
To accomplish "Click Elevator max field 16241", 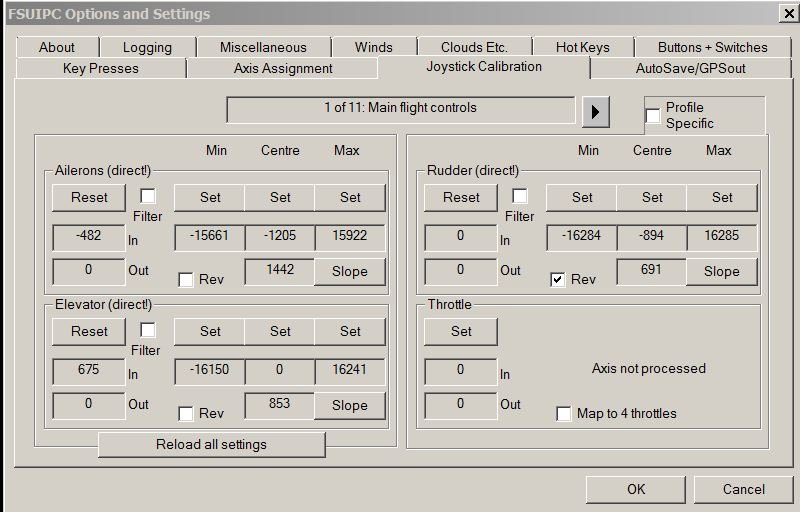I will (350, 371).
